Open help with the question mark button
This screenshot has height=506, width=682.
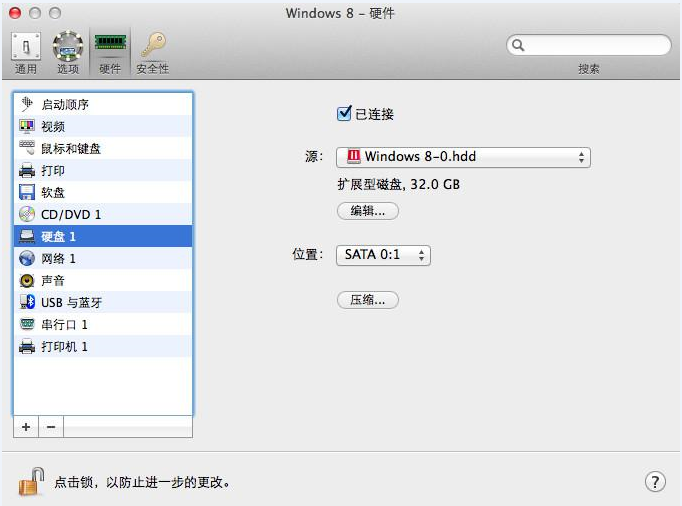point(655,482)
